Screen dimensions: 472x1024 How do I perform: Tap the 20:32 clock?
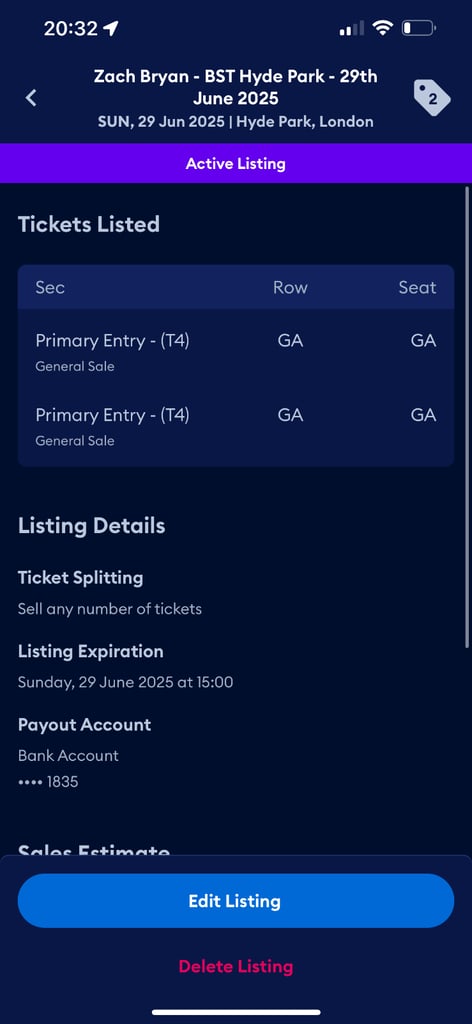pyautogui.click(x=71, y=28)
